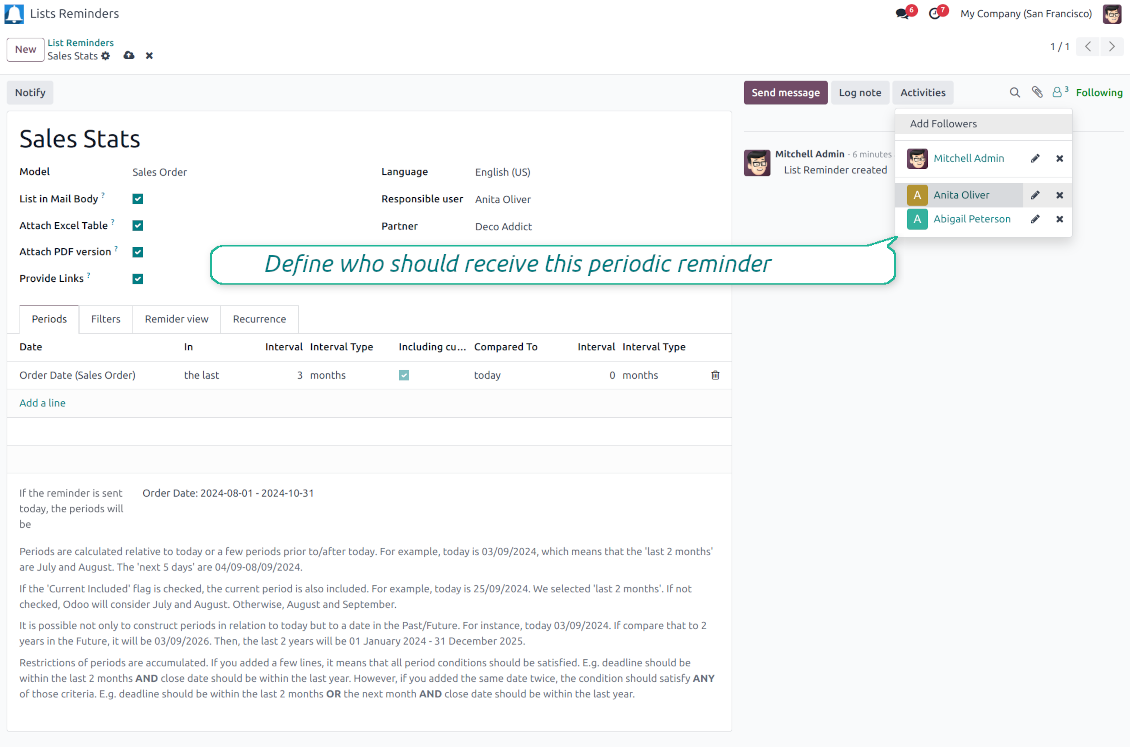Edit Anita Oliver's follower subscription
Image resolution: width=1130 pixels, height=747 pixels.
pyautogui.click(x=1035, y=195)
